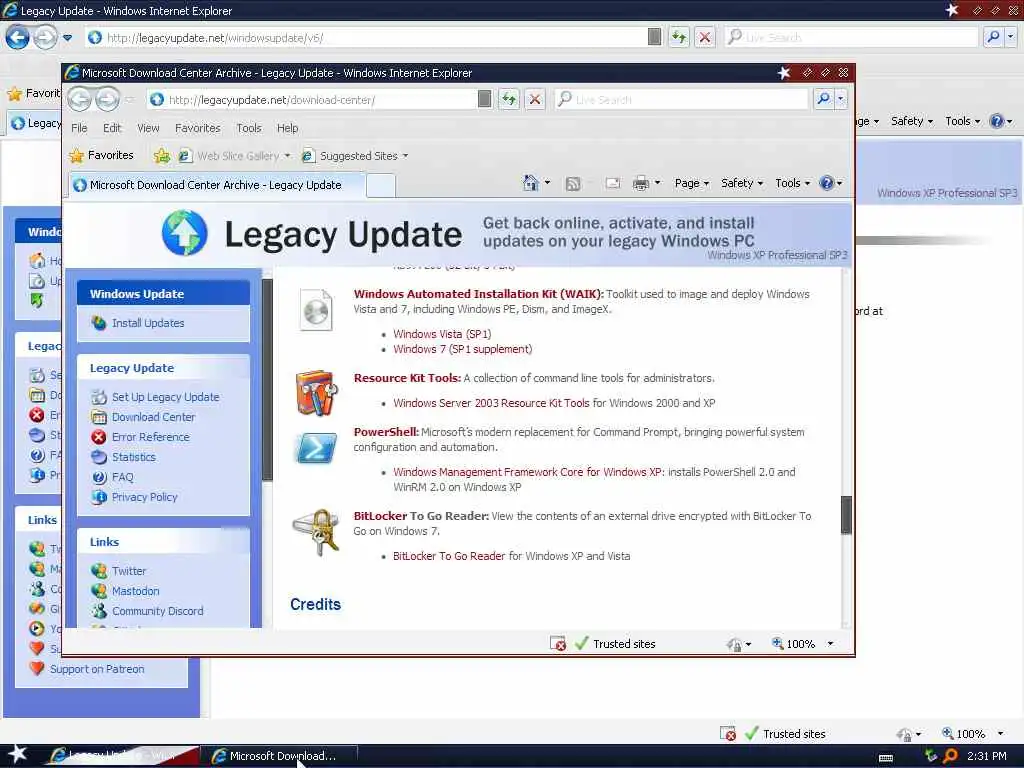Click the Stop button in front window address bar
This screenshot has height=768, width=1024.
[x=535, y=99]
